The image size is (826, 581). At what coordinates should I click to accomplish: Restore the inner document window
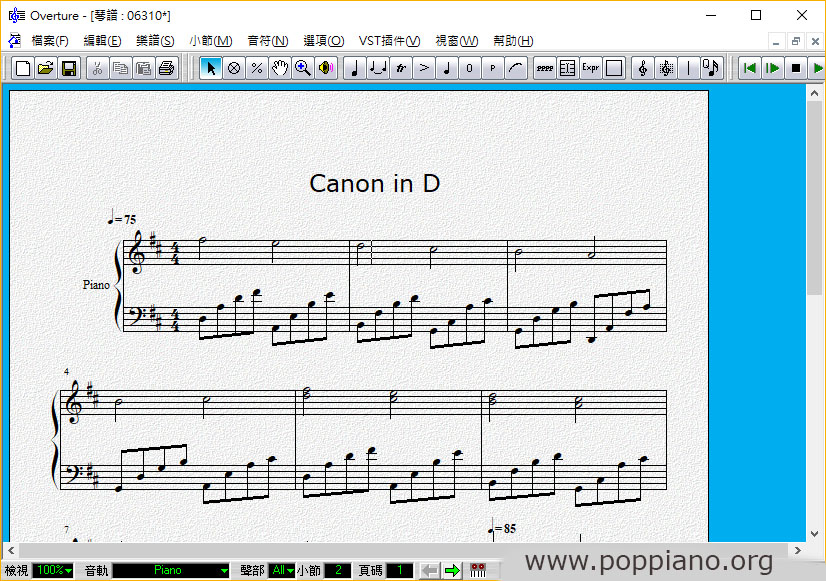795,41
